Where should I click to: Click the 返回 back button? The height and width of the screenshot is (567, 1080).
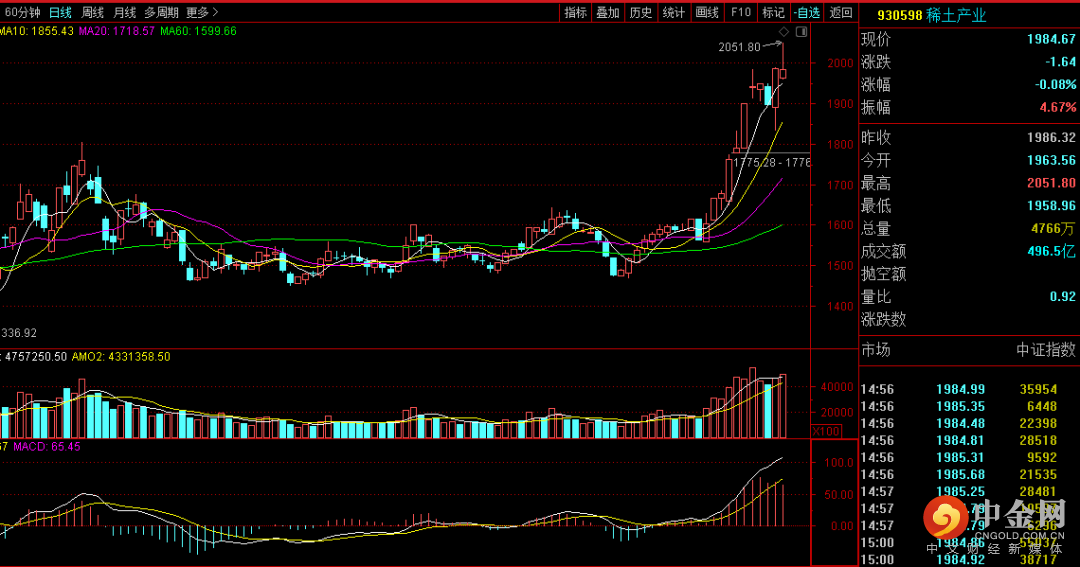[x=840, y=12]
